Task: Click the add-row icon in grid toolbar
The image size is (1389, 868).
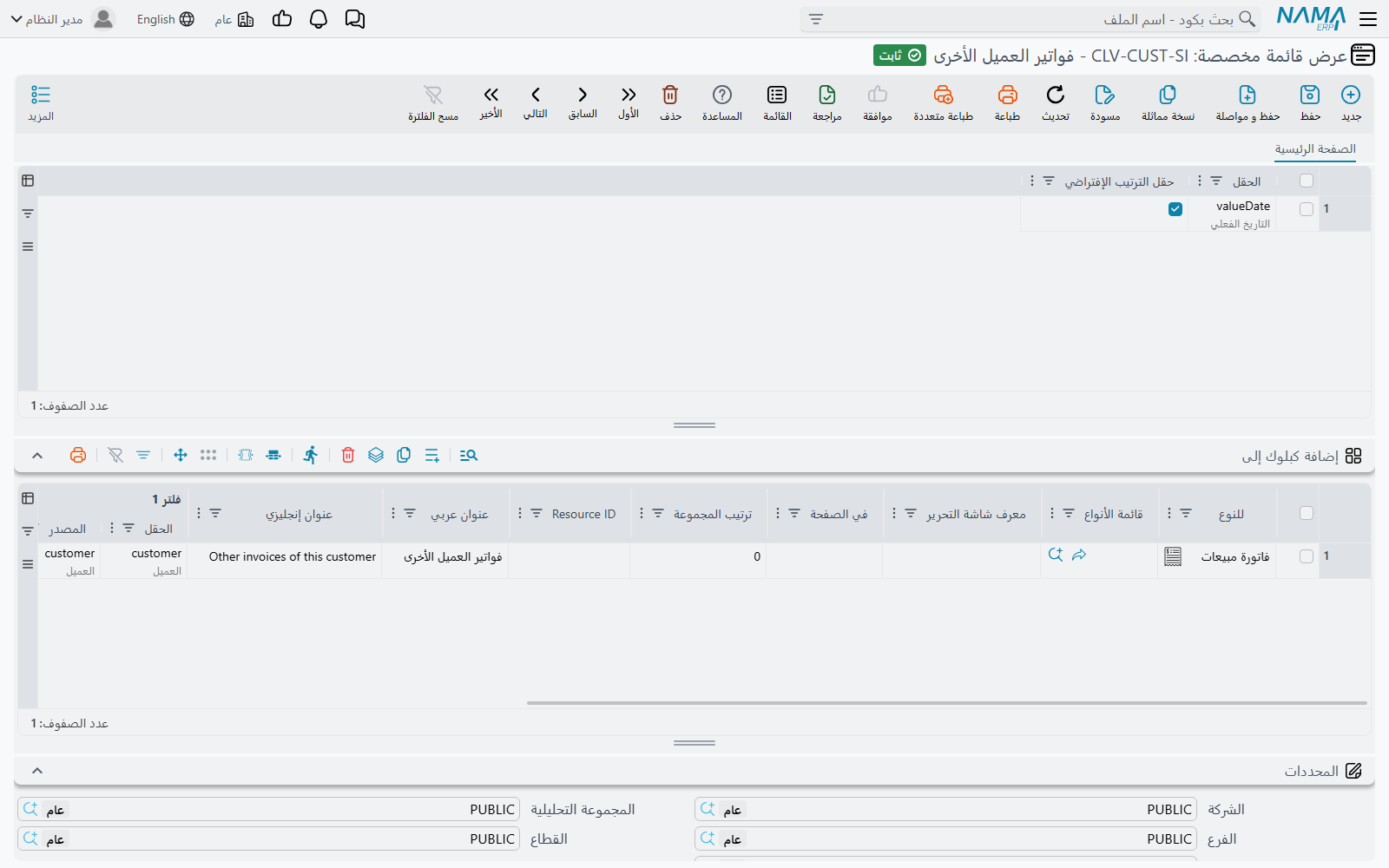Action: point(432,455)
